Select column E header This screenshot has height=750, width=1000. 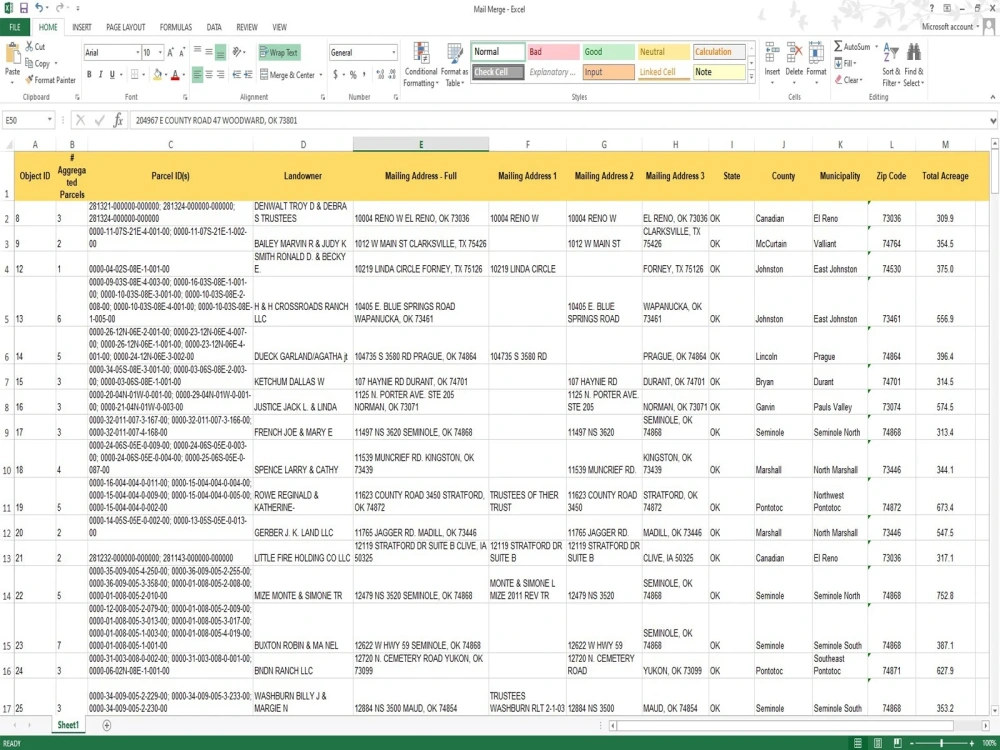(x=421, y=145)
